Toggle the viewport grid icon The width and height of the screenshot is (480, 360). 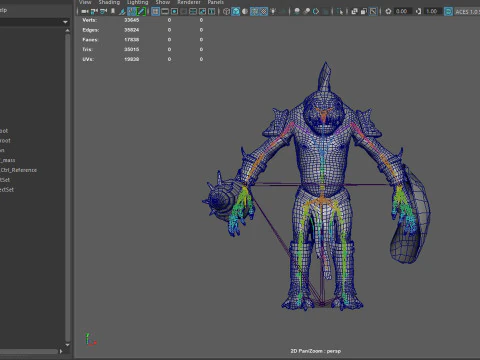click(x=156, y=11)
